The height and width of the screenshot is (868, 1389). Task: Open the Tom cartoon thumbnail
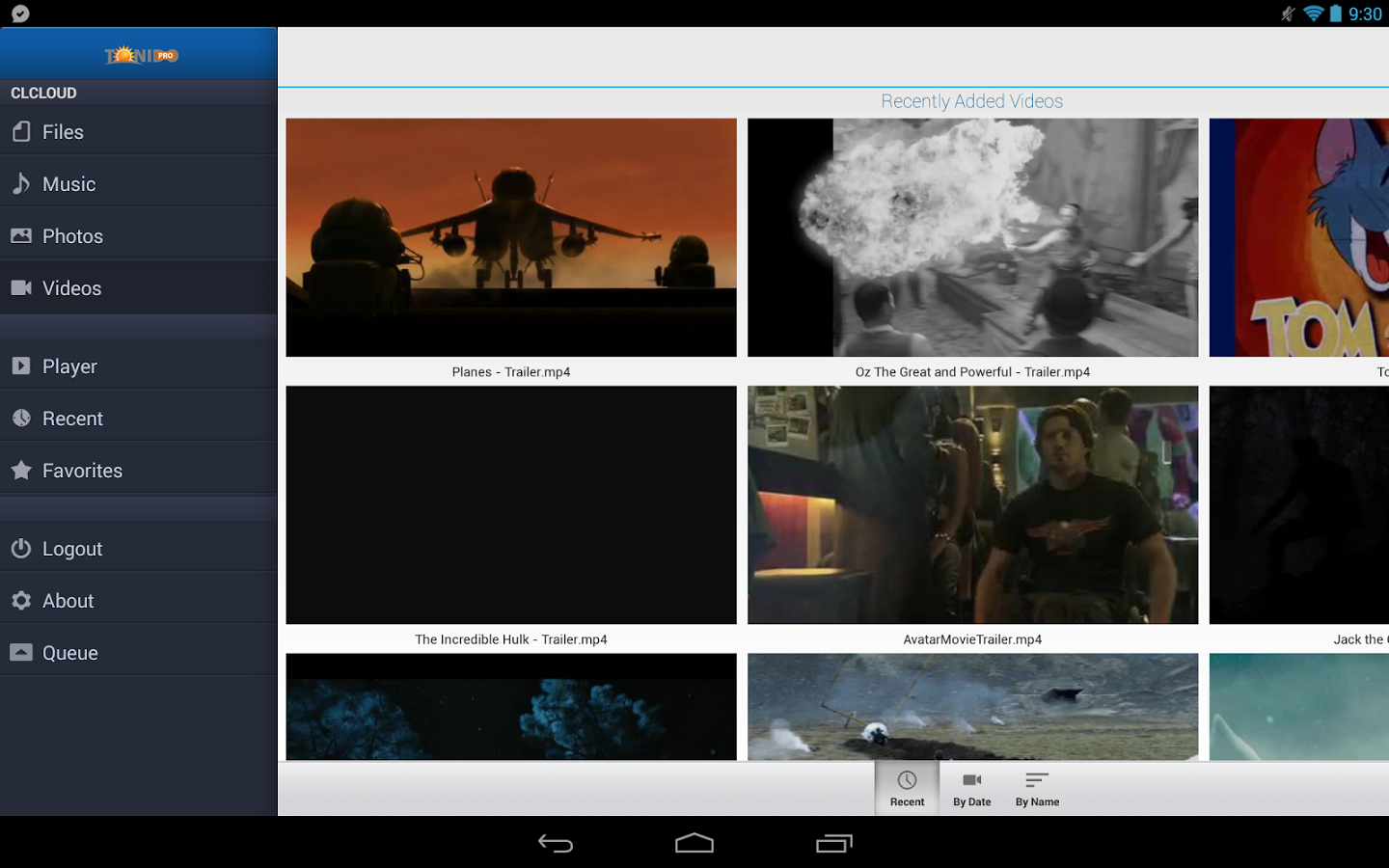(x=1299, y=237)
